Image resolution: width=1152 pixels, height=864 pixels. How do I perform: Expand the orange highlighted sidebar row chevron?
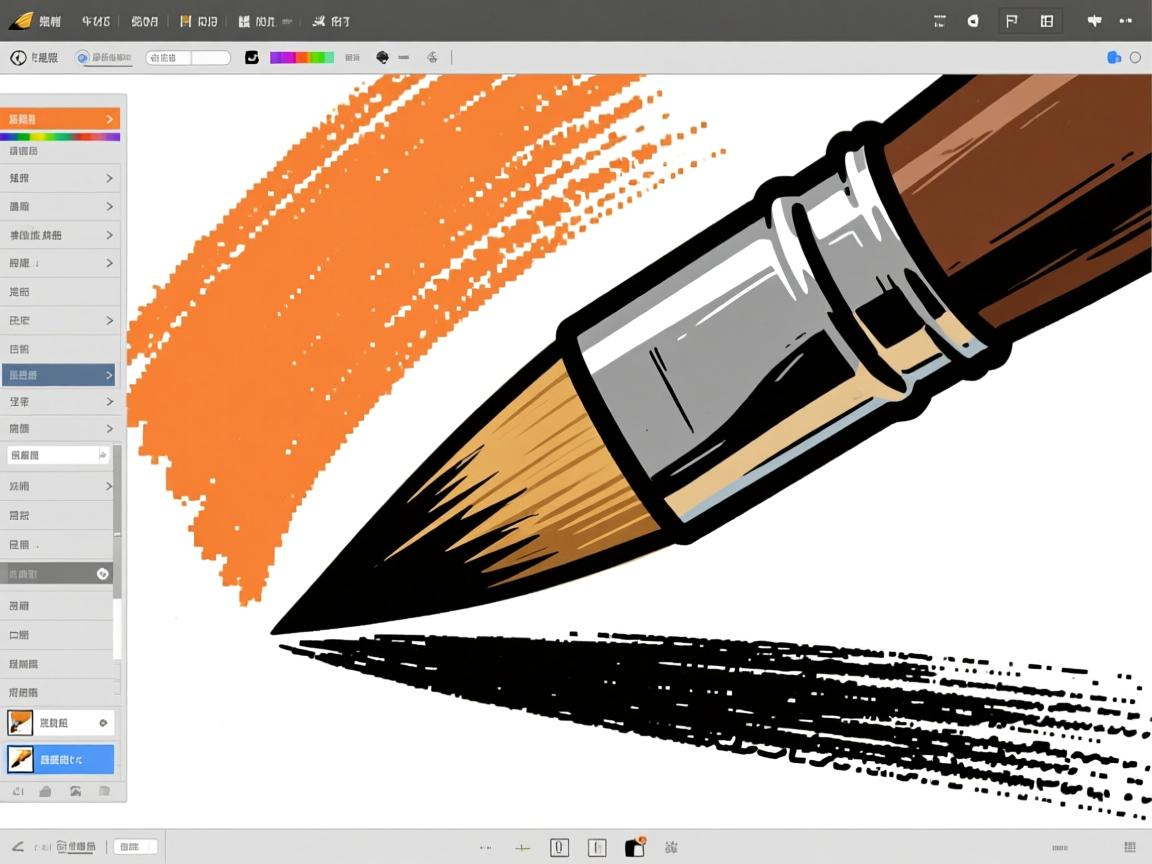(109, 120)
